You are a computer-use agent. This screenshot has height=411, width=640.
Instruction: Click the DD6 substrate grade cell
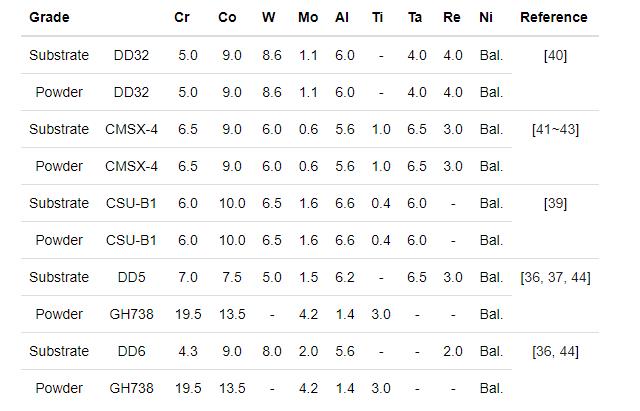(132, 351)
